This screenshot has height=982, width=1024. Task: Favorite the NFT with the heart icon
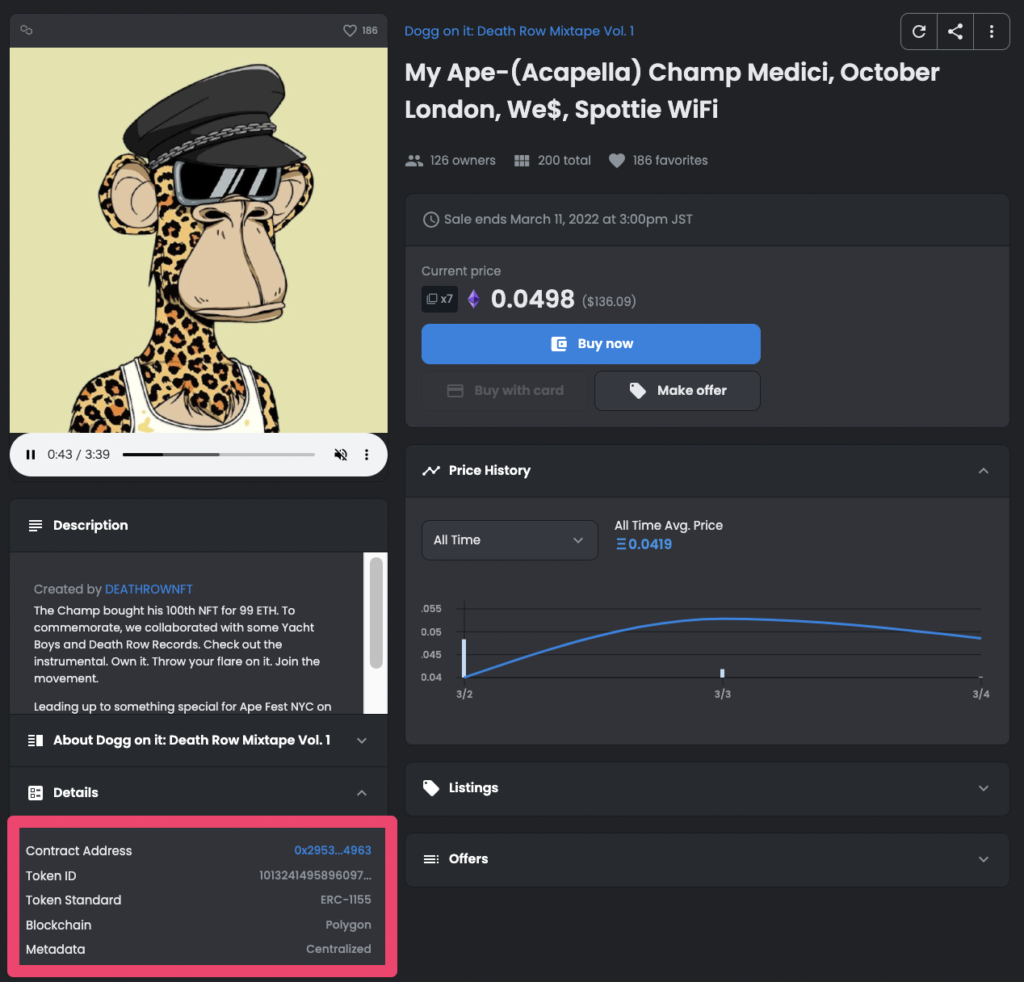pos(350,30)
